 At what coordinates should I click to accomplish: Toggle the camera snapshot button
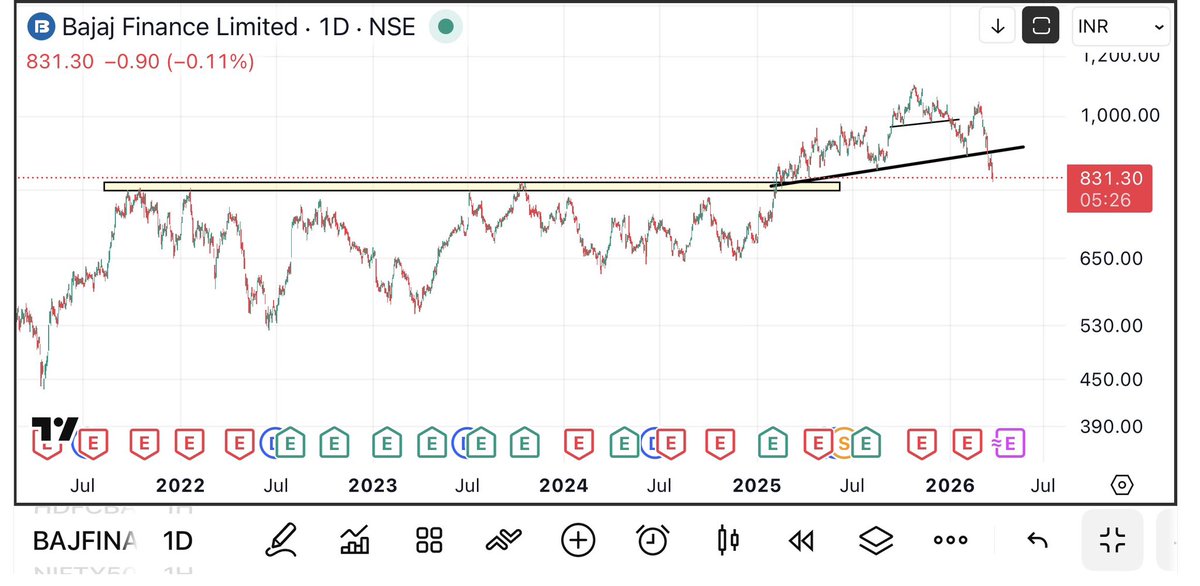pyautogui.click(x=1041, y=25)
